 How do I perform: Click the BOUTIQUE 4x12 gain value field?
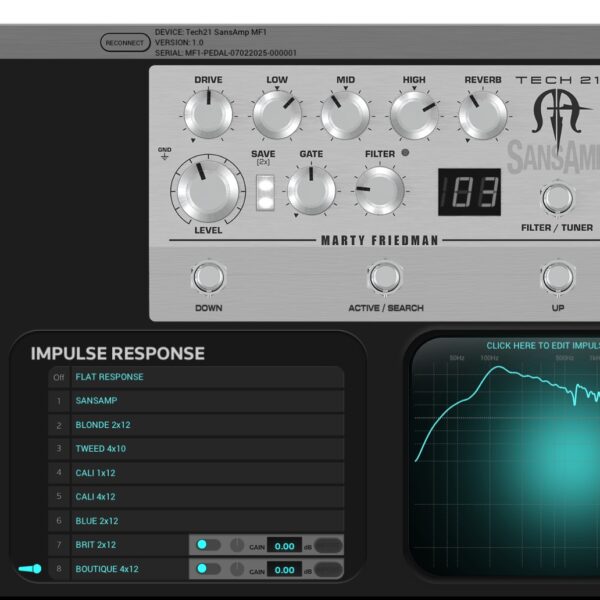(x=284, y=570)
